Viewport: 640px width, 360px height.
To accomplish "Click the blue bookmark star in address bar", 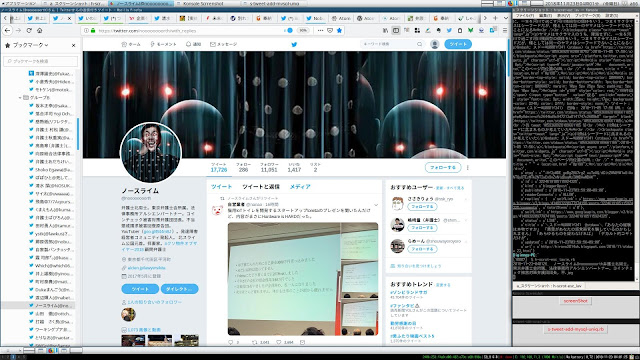I will click(x=339, y=31).
